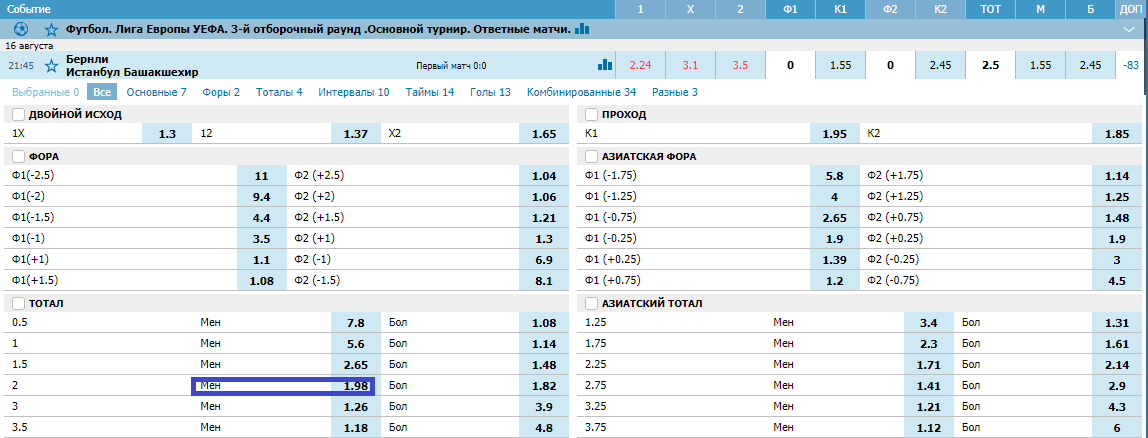Tick the ФОРА section checkbox
Viewport: 1148px width, 438px height.
(x=18, y=157)
